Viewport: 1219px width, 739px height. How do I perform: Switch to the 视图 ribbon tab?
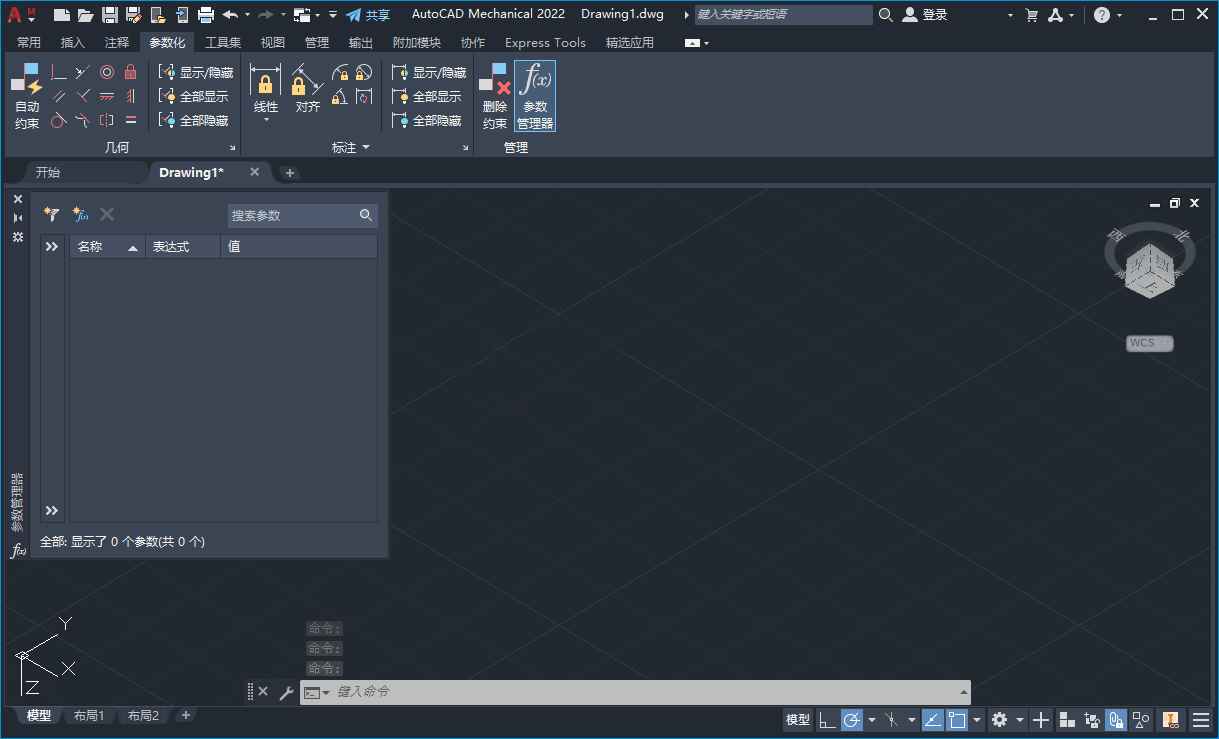pyautogui.click(x=273, y=42)
